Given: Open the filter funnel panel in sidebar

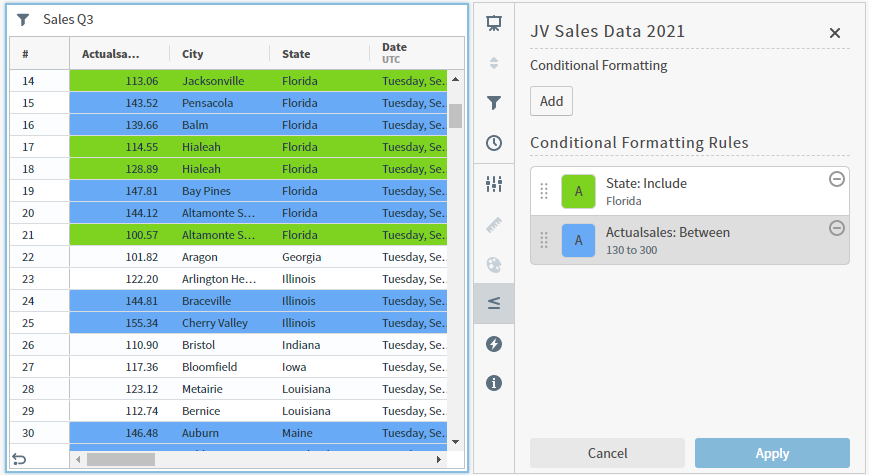Looking at the screenshot, I should 494,103.
